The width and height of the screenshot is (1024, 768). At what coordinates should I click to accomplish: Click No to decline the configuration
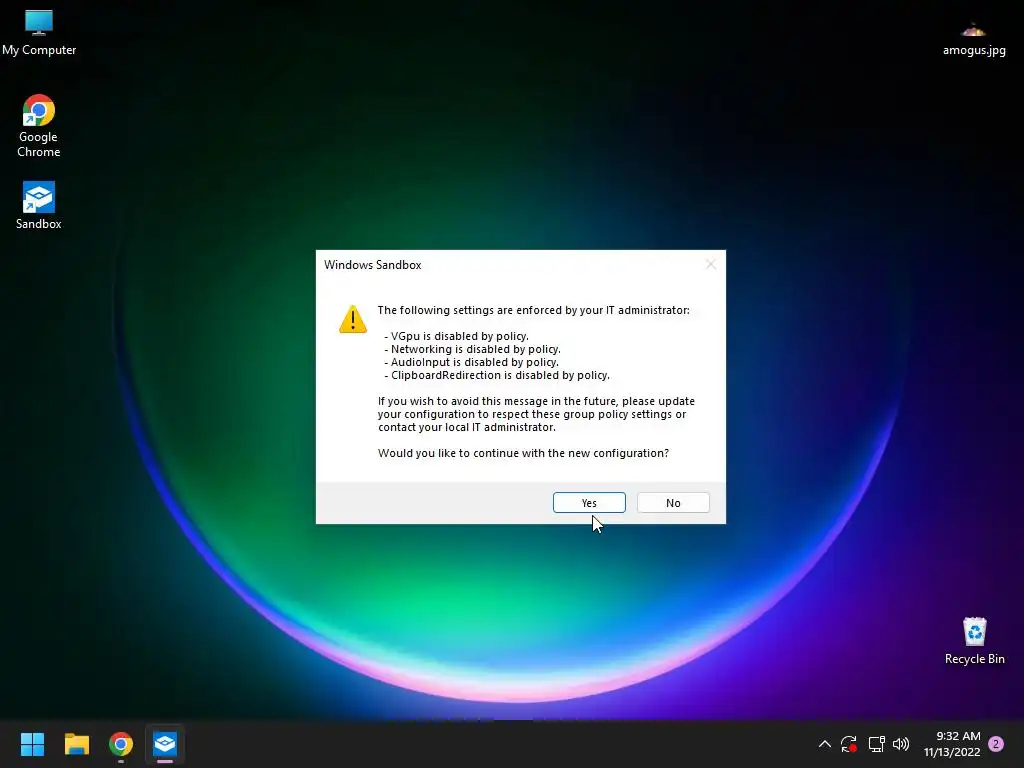pyautogui.click(x=673, y=502)
